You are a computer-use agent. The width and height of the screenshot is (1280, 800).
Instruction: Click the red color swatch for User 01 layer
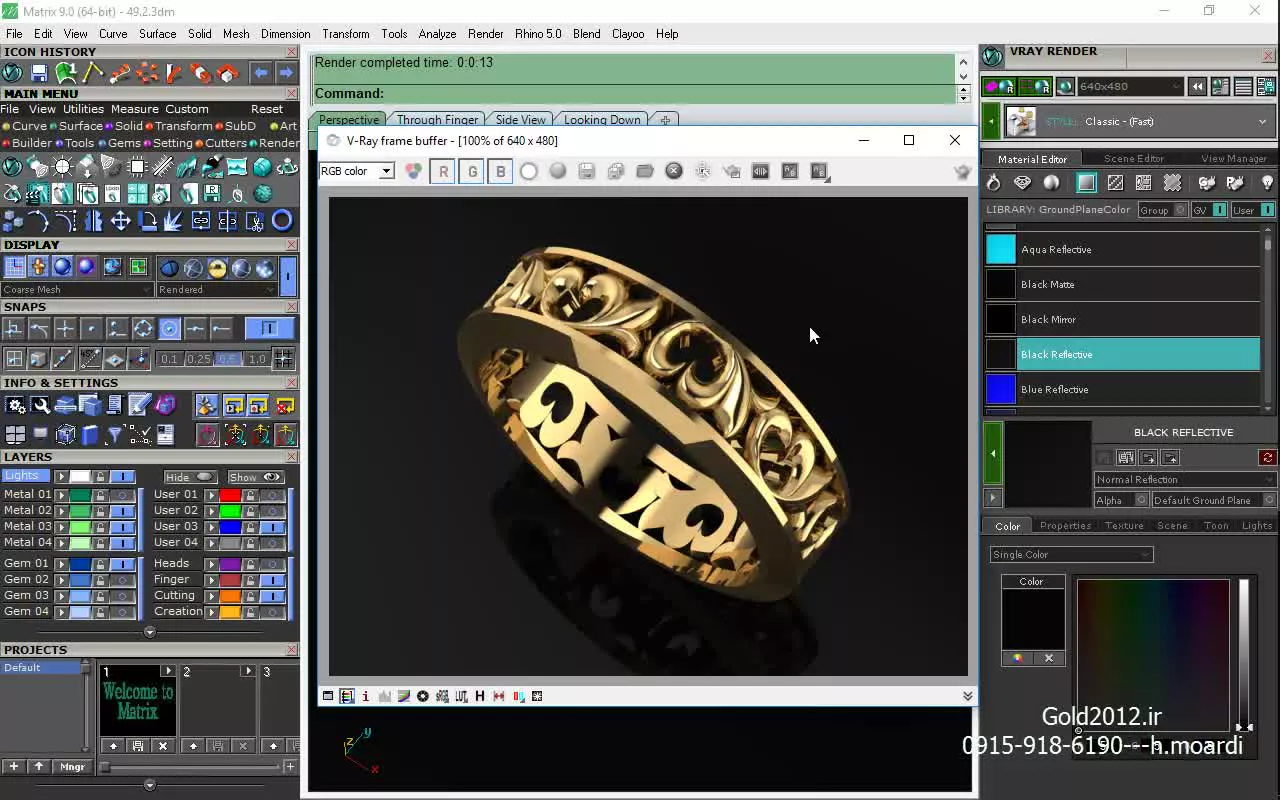coord(230,494)
